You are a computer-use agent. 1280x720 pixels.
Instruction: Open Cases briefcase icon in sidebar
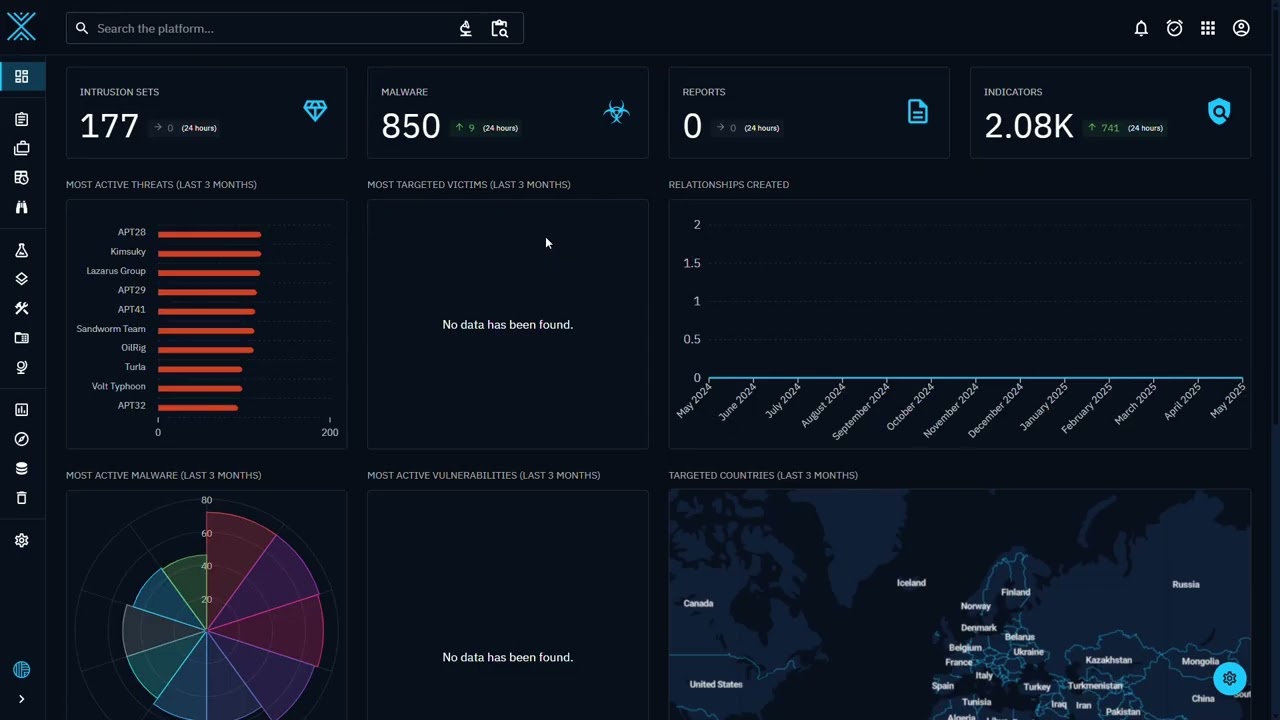click(x=21, y=149)
